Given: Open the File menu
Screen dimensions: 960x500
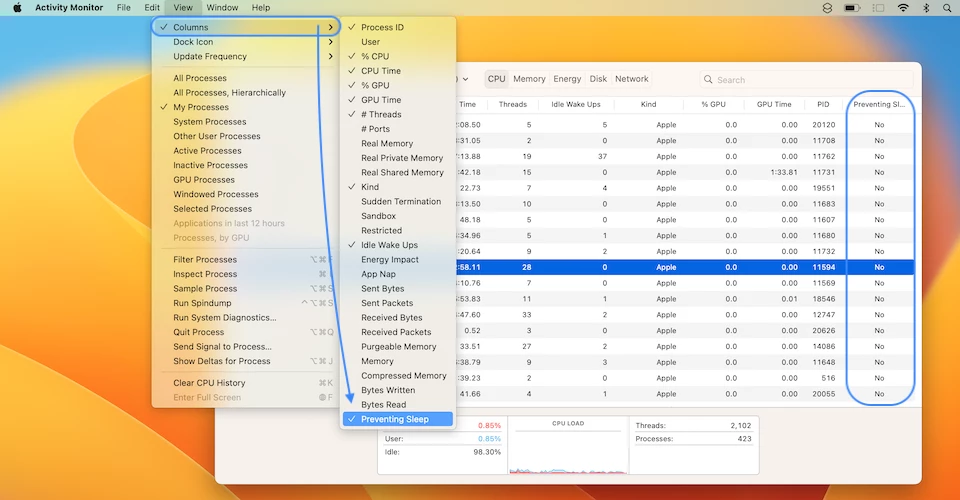Looking at the screenshot, I should pyautogui.click(x=124, y=8).
